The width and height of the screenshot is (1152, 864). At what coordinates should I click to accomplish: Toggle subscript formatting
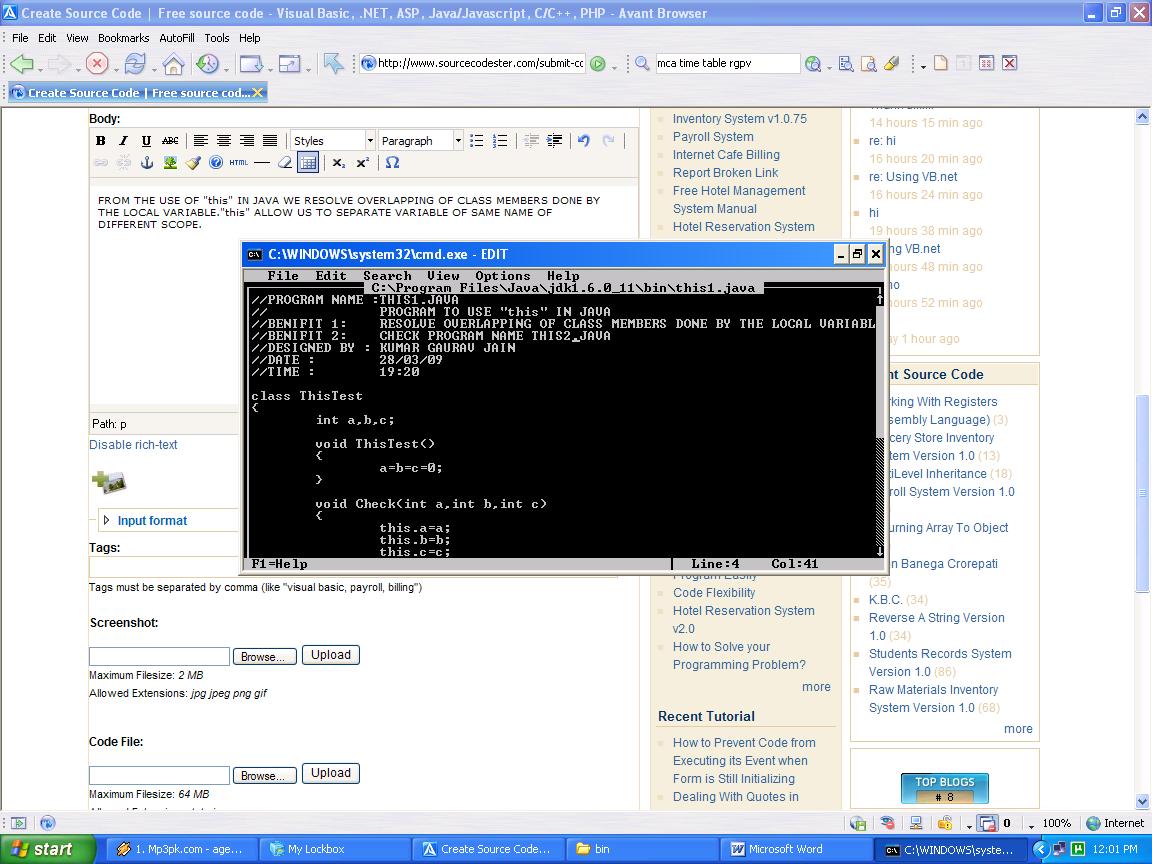pos(337,163)
